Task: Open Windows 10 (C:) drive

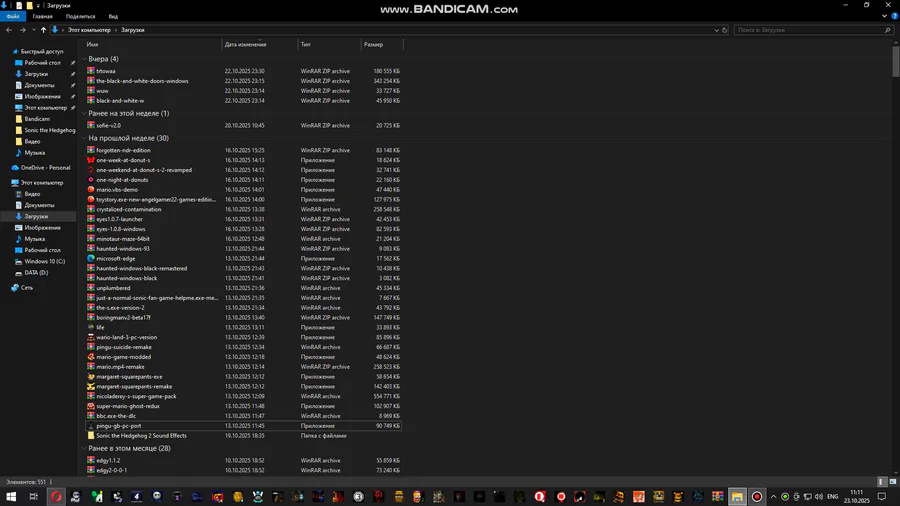Action: 44,261
